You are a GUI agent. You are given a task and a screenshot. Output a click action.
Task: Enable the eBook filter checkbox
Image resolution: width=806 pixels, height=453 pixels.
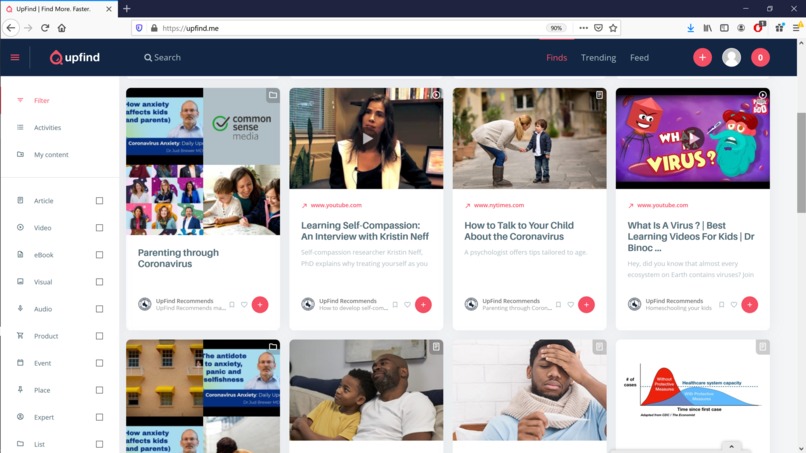click(99, 255)
